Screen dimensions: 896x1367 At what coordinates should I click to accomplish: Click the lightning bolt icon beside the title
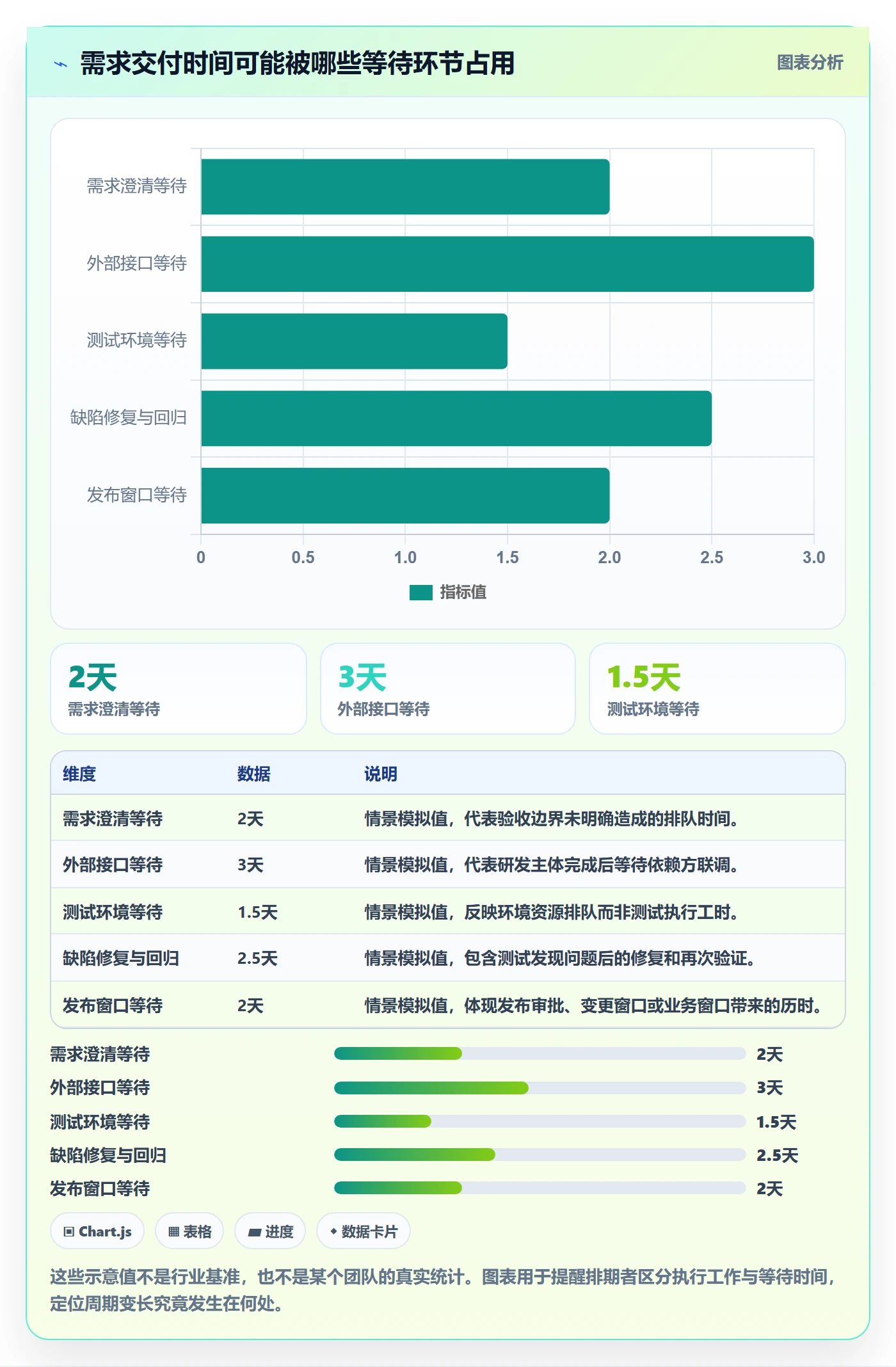click(61, 64)
